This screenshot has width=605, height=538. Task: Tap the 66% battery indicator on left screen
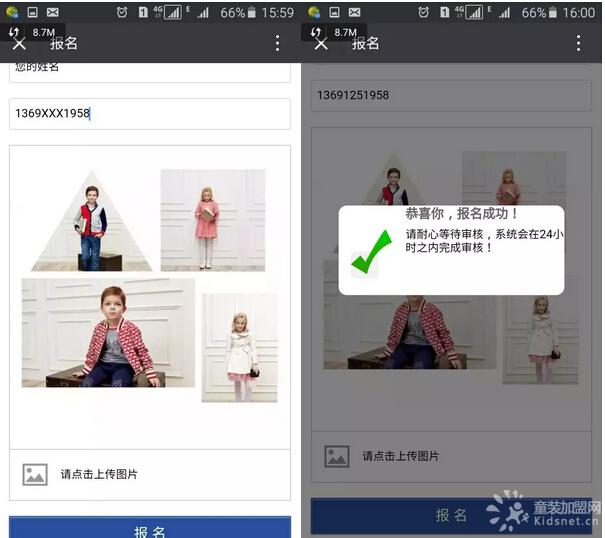238,13
